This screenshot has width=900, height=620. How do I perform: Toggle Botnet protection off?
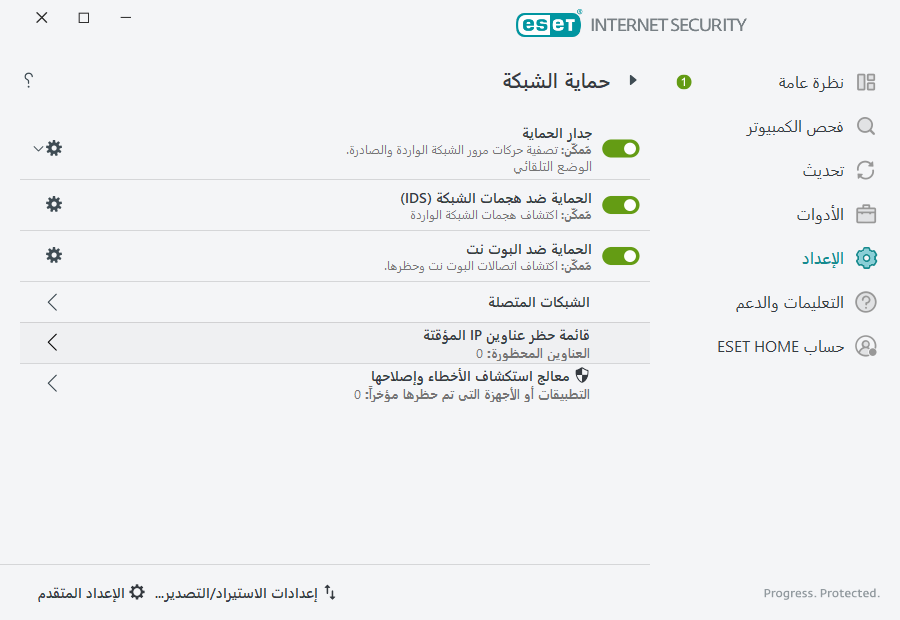(x=620, y=255)
